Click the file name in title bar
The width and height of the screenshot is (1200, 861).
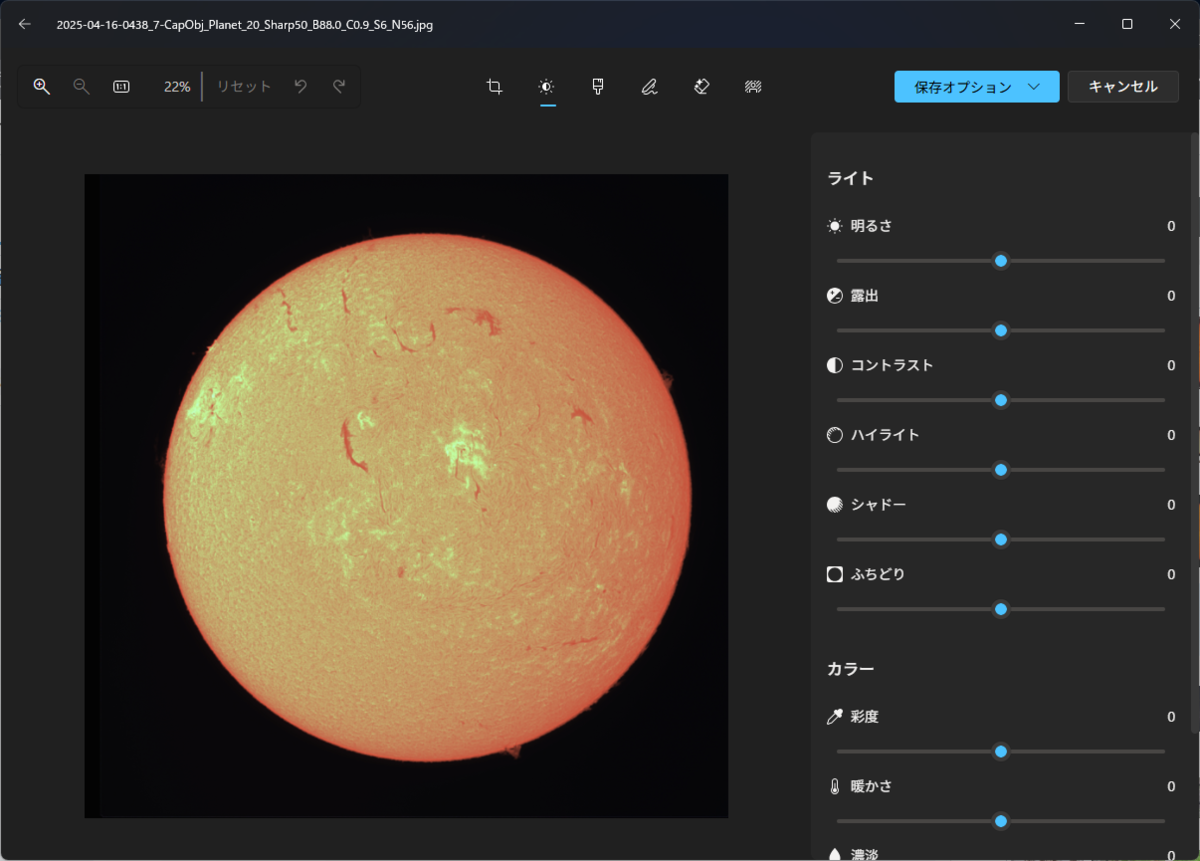pos(245,24)
